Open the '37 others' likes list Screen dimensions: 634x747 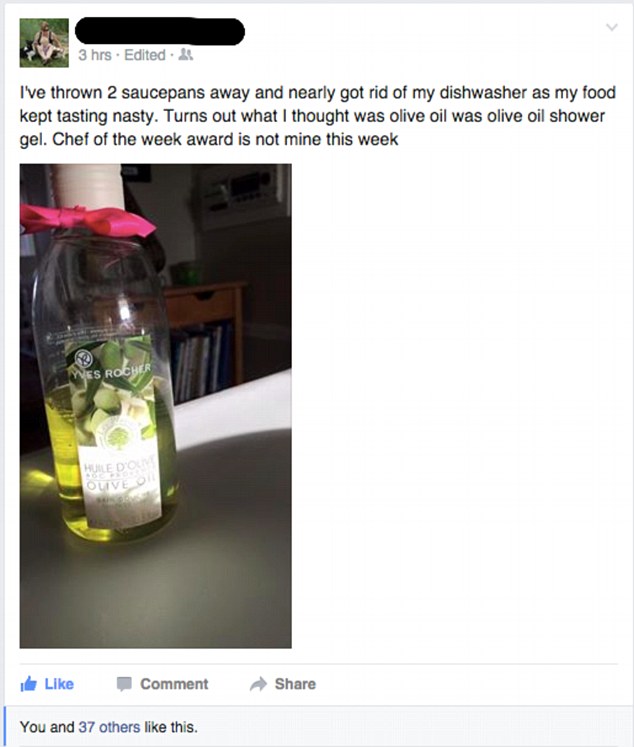point(109,727)
